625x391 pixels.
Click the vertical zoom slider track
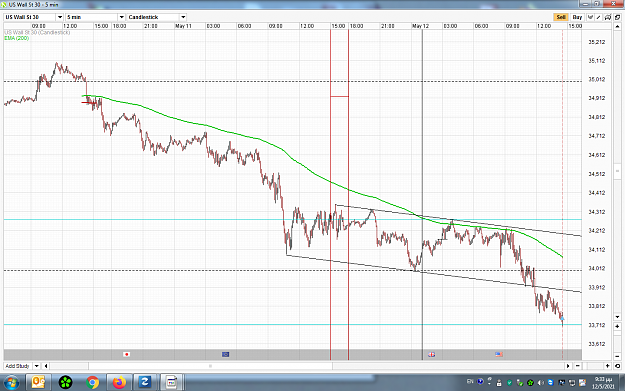[617, 341]
